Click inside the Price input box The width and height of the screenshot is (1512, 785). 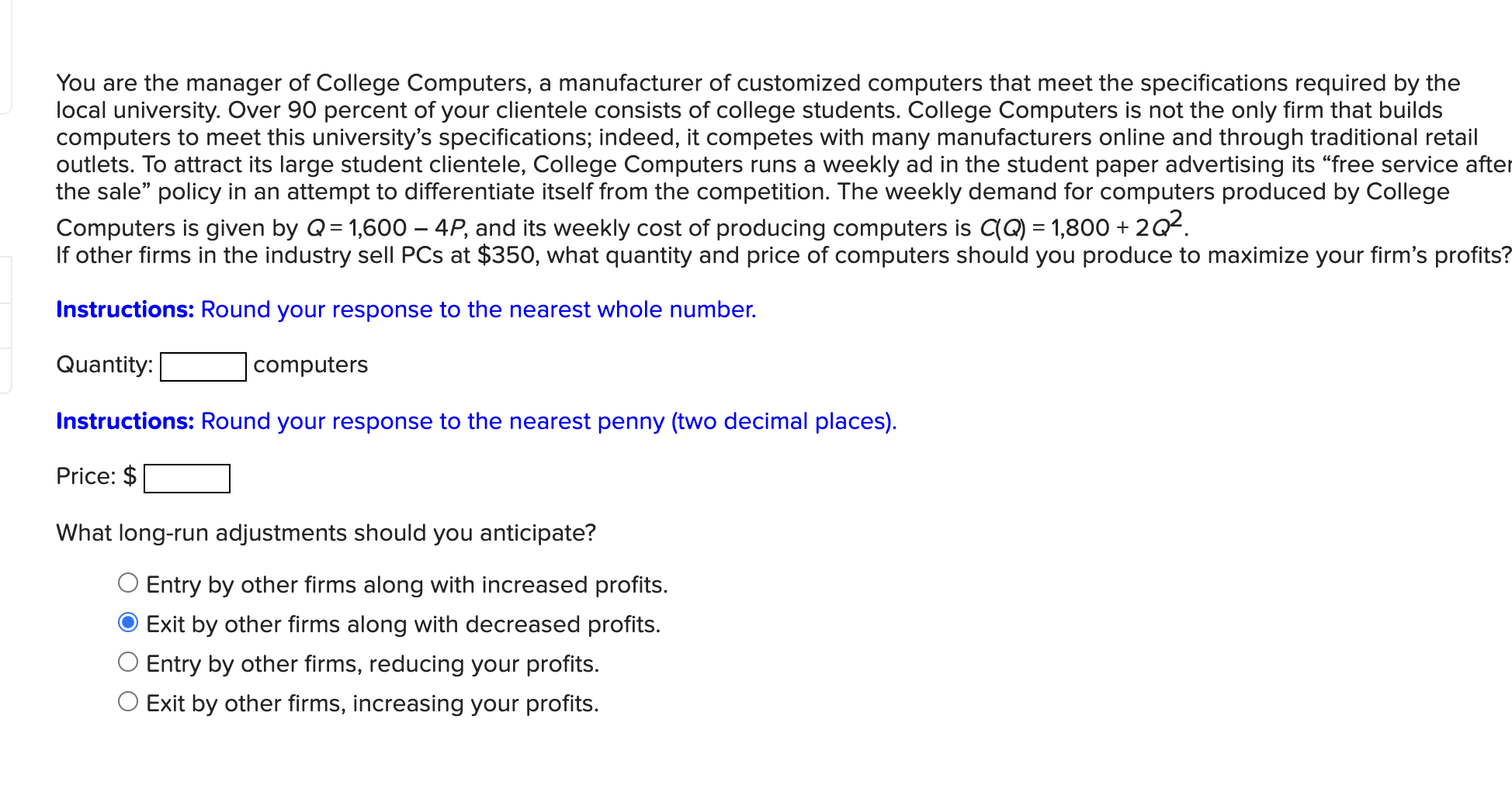click(x=187, y=477)
